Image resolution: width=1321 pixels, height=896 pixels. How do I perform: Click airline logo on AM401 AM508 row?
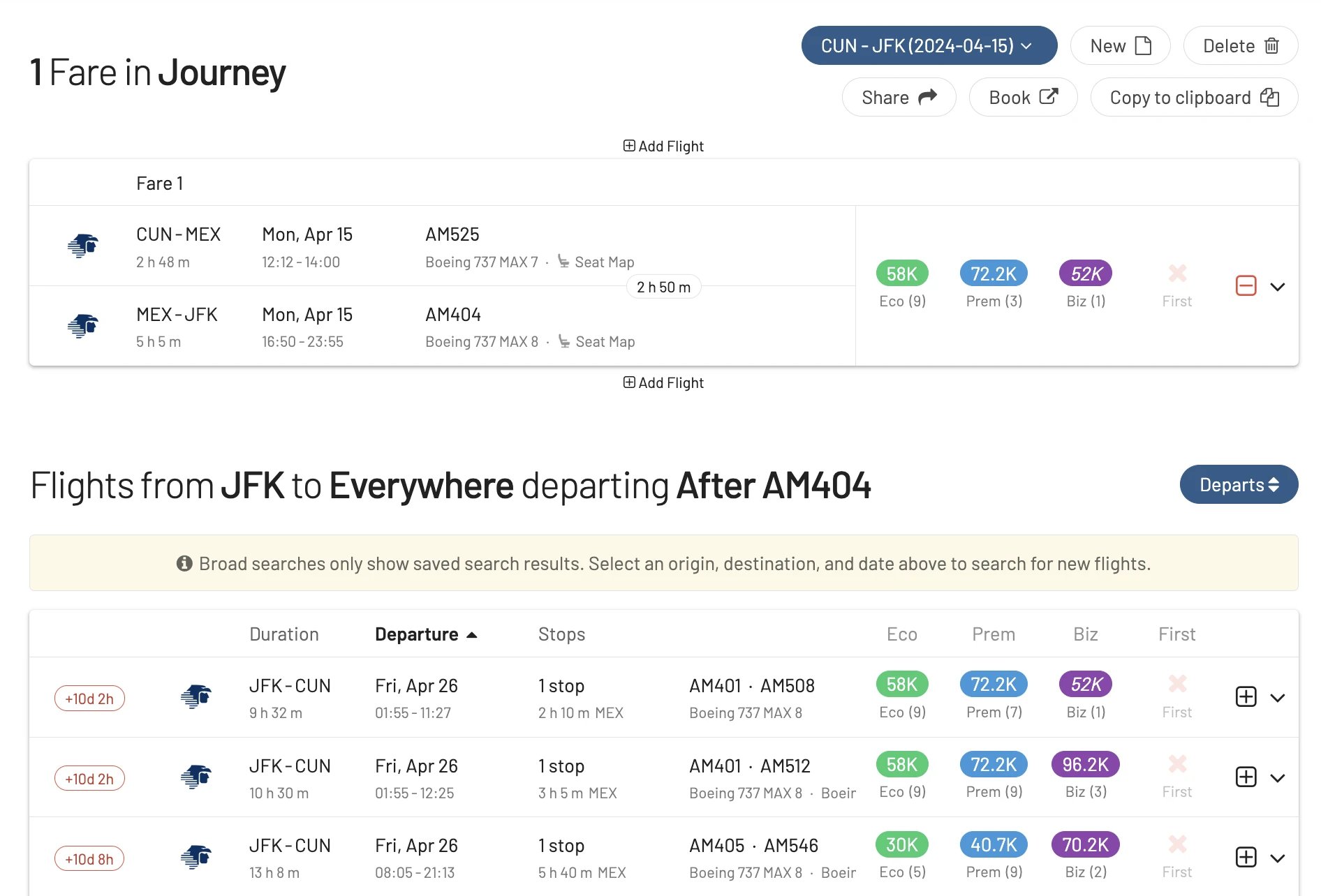[196, 696]
